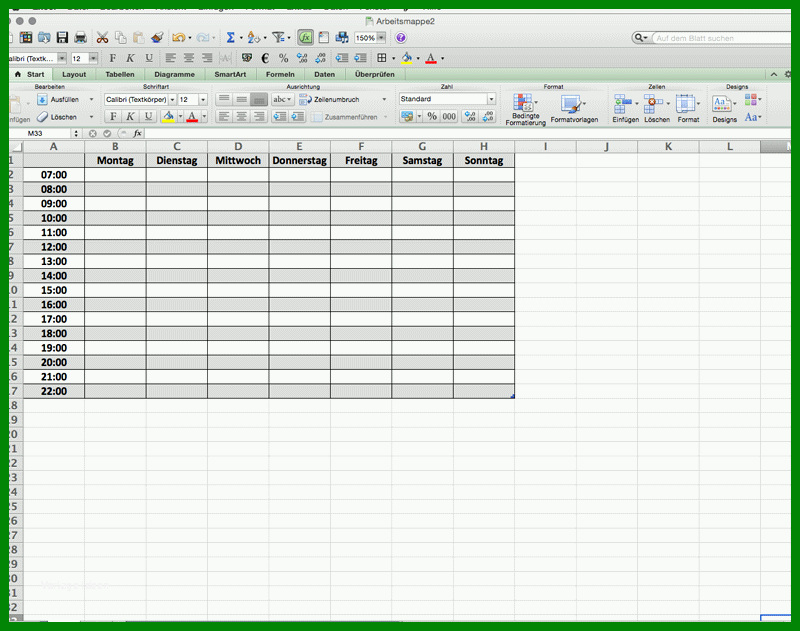800x631 pixels.
Task: Select column header D
Action: [238, 147]
